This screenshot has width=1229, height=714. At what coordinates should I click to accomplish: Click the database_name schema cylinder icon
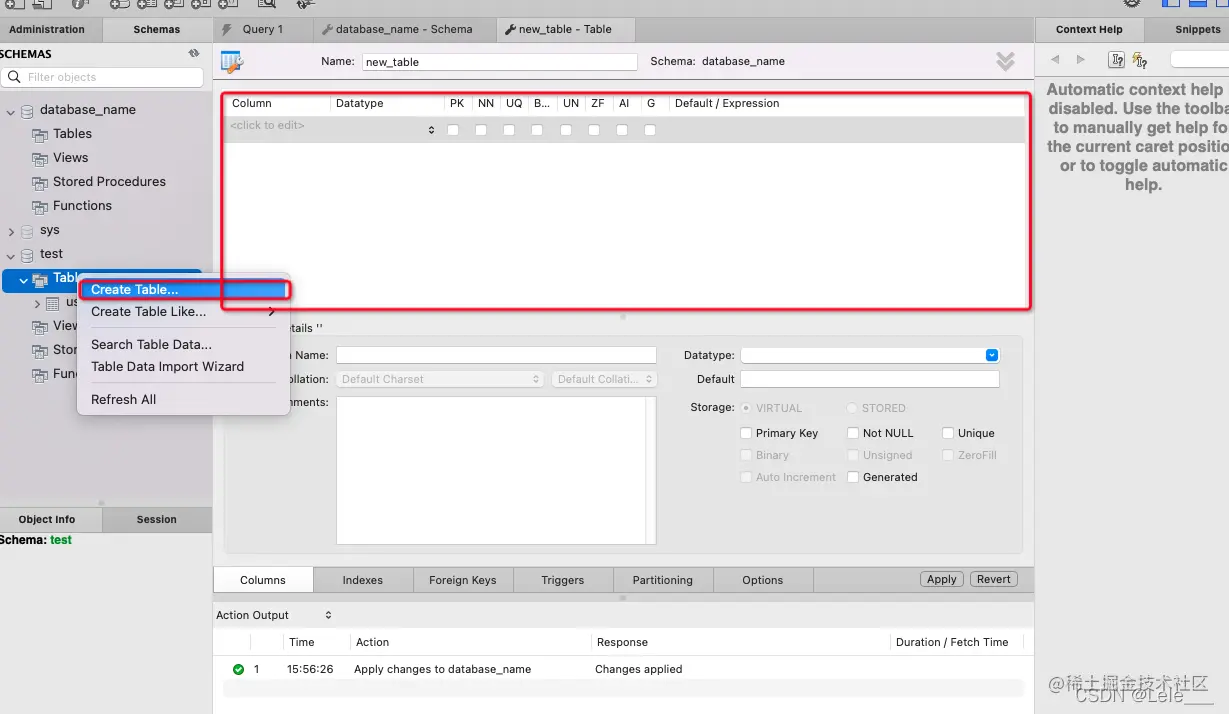point(27,110)
